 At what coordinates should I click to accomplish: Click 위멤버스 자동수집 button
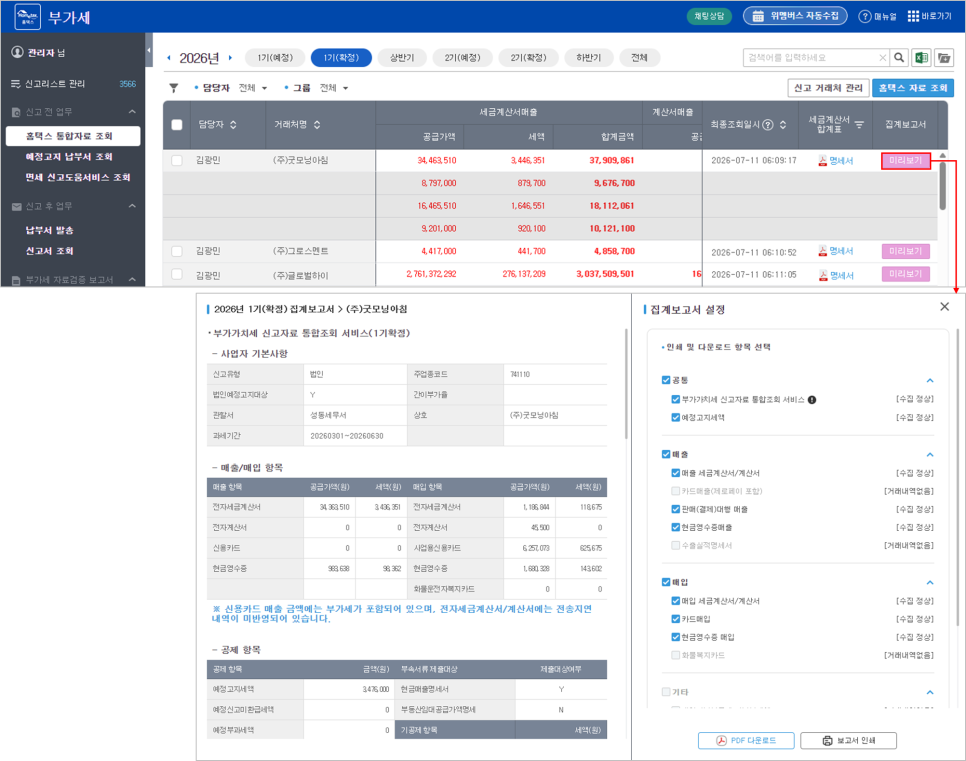tap(795, 16)
